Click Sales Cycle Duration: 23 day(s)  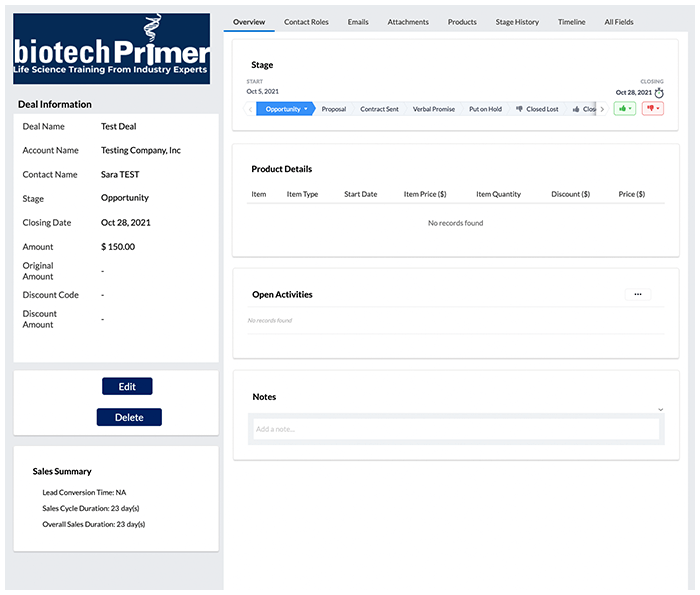coord(91,508)
